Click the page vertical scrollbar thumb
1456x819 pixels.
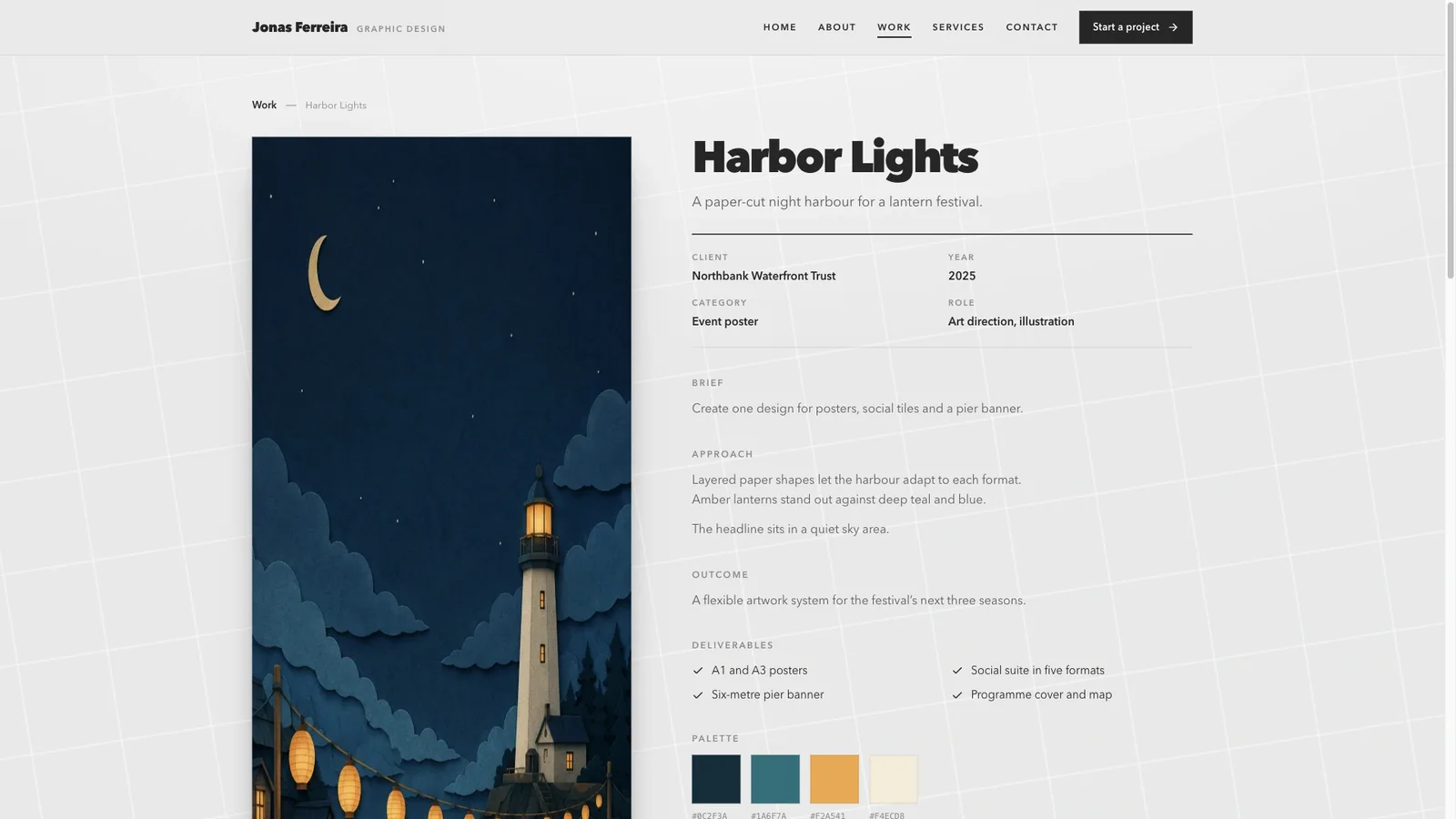click(1450, 140)
